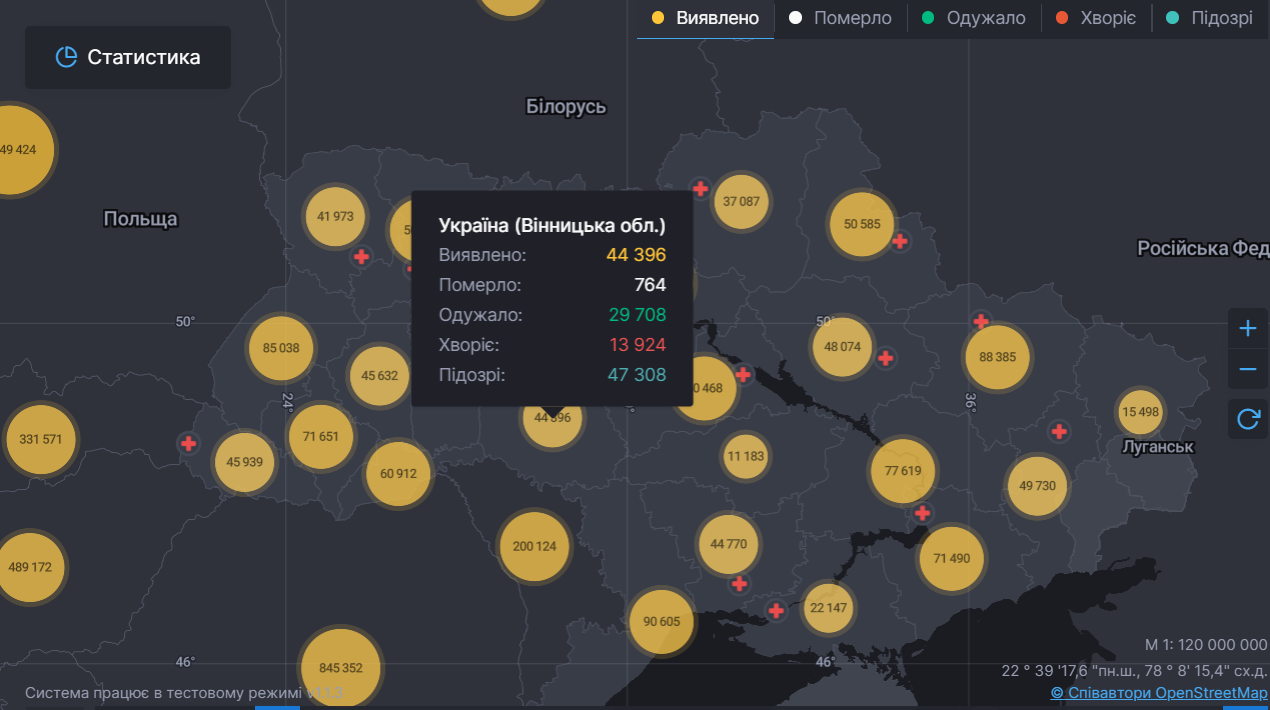This screenshot has height=710, width=1270.
Task: Click the red cross left of 45 939 bubble
Action: (x=189, y=443)
